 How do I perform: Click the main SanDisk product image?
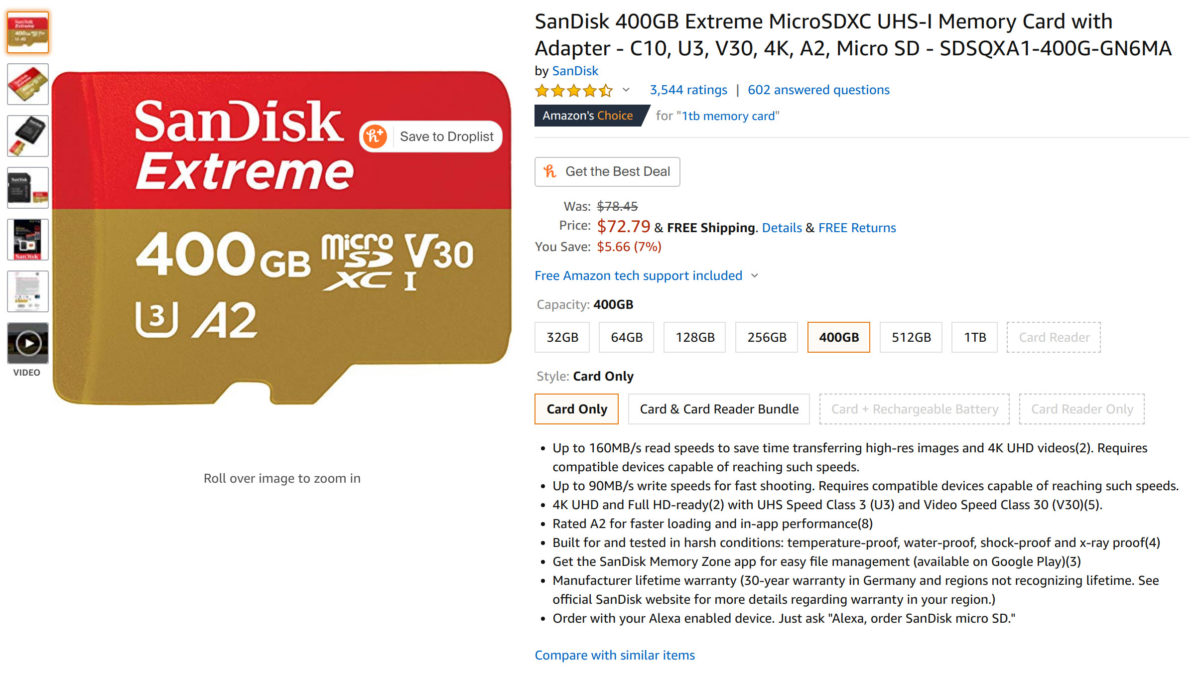282,238
